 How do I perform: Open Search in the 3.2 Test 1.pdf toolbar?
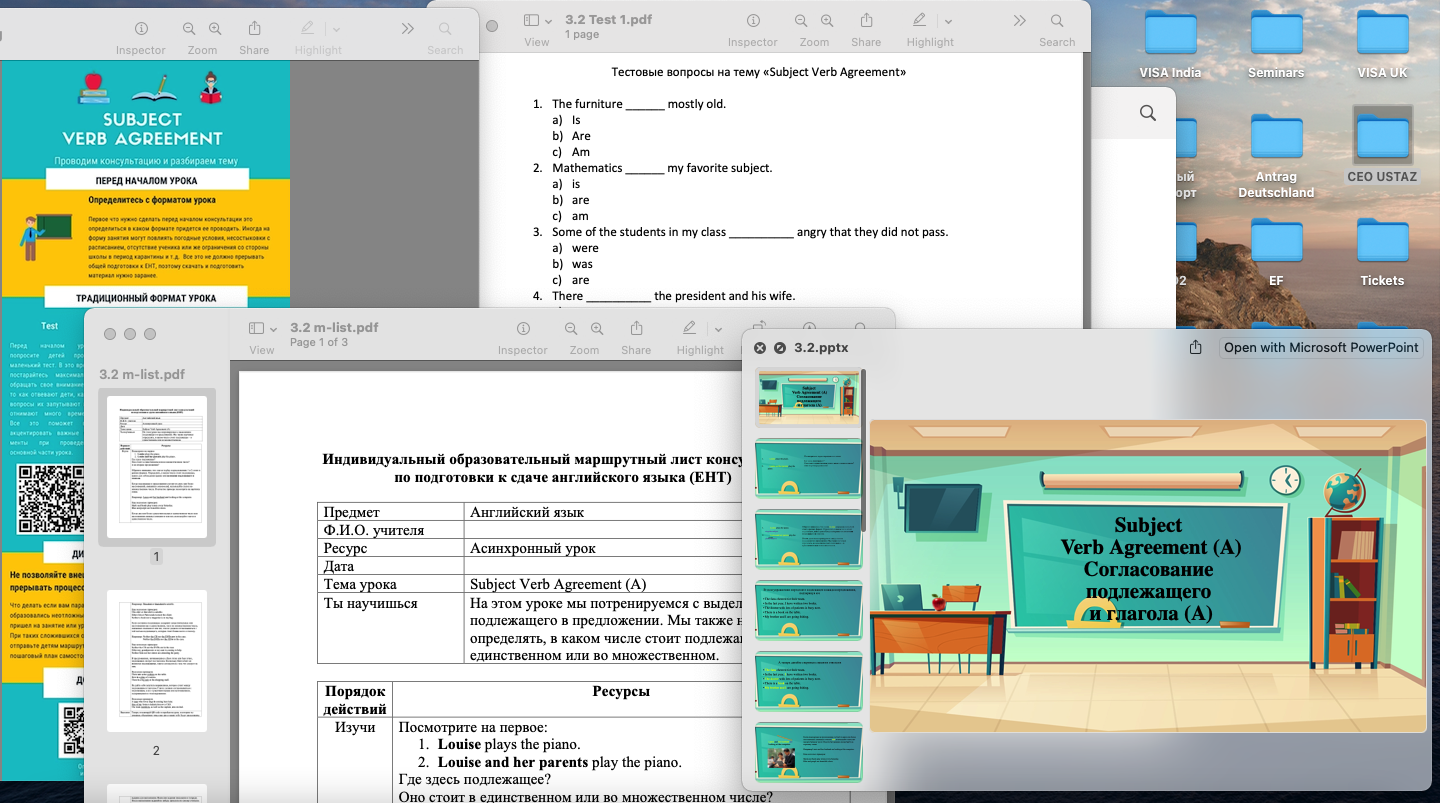tap(1056, 22)
